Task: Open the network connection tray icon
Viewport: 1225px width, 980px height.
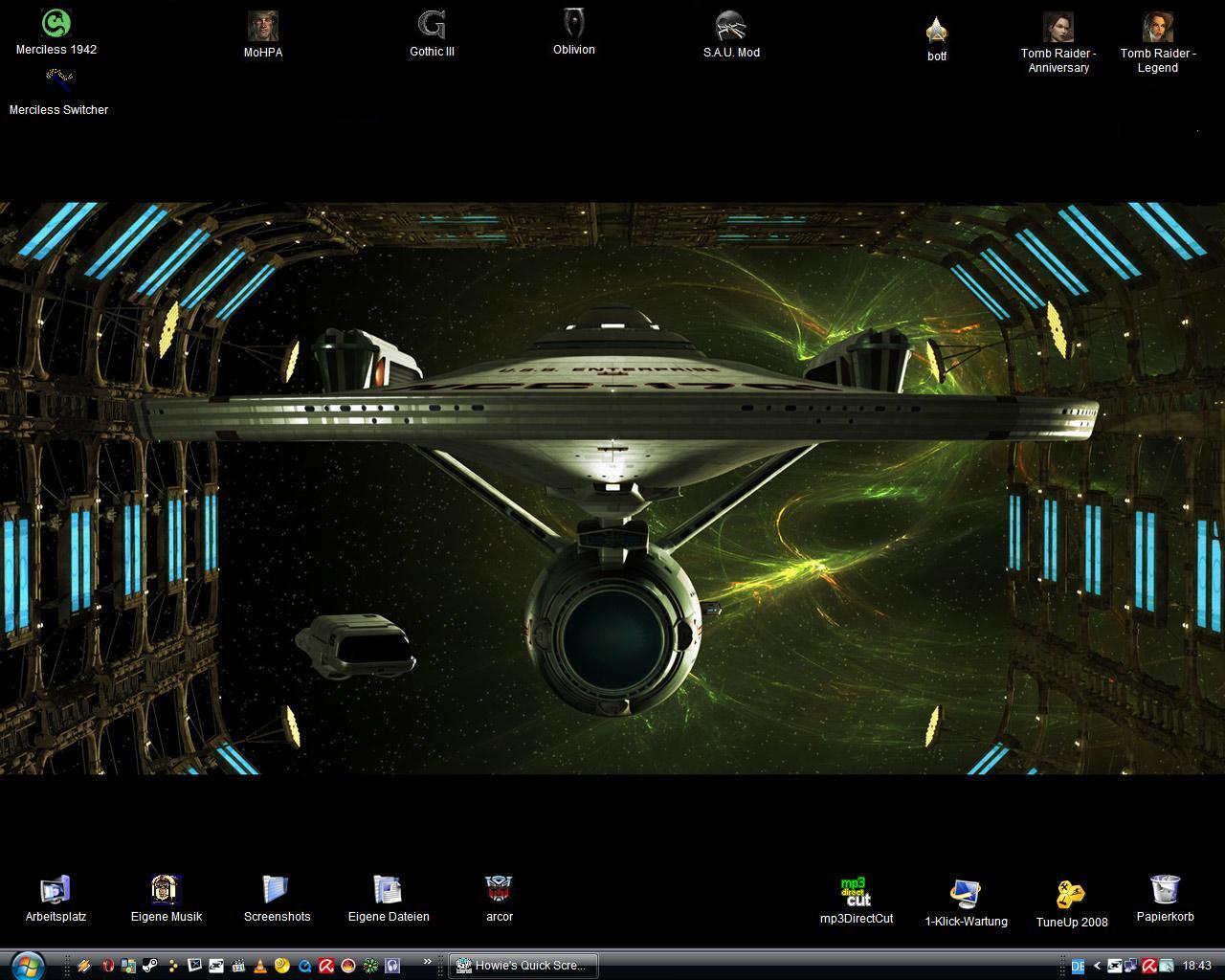Action: (x=1130, y=966)
